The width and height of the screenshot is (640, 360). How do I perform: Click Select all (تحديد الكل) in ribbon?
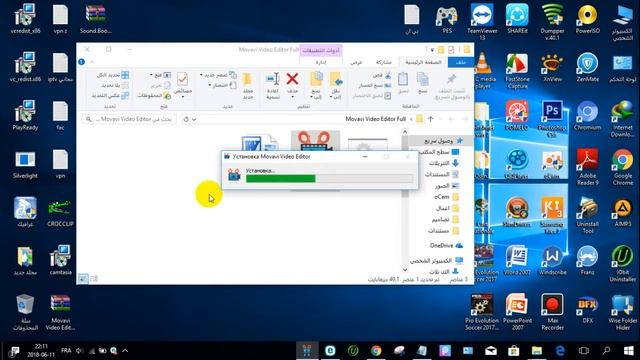pos(113,75)
